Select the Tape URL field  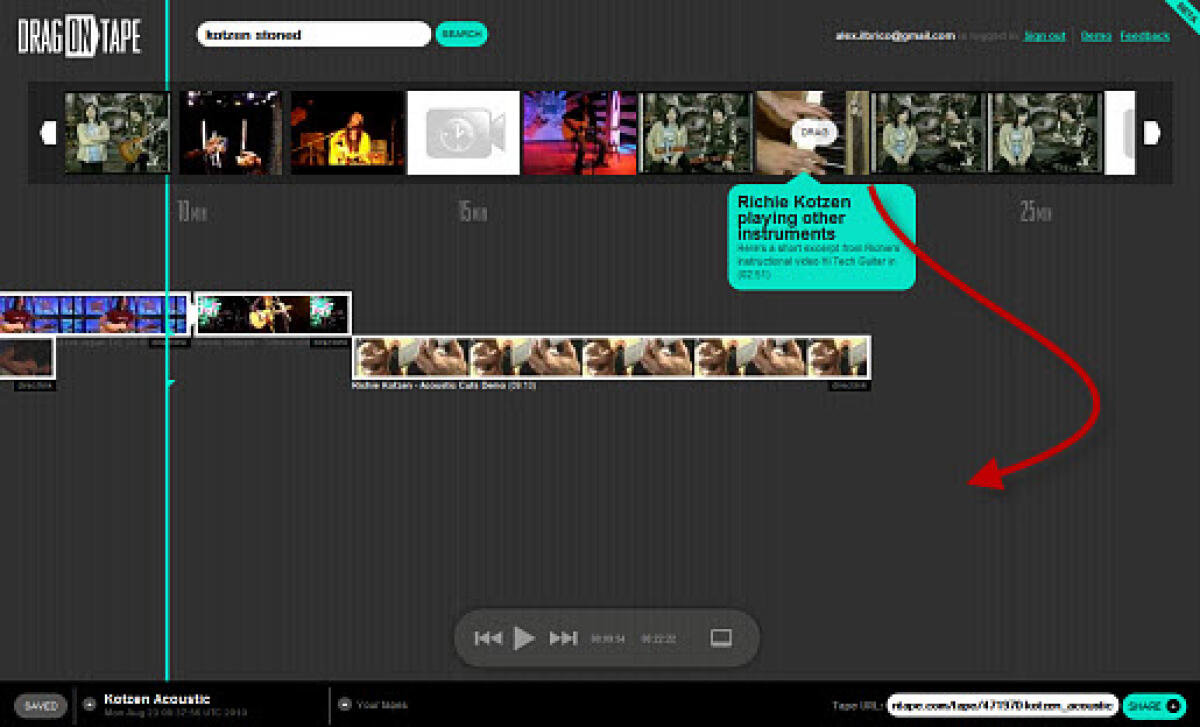(x=1002, y=705)
